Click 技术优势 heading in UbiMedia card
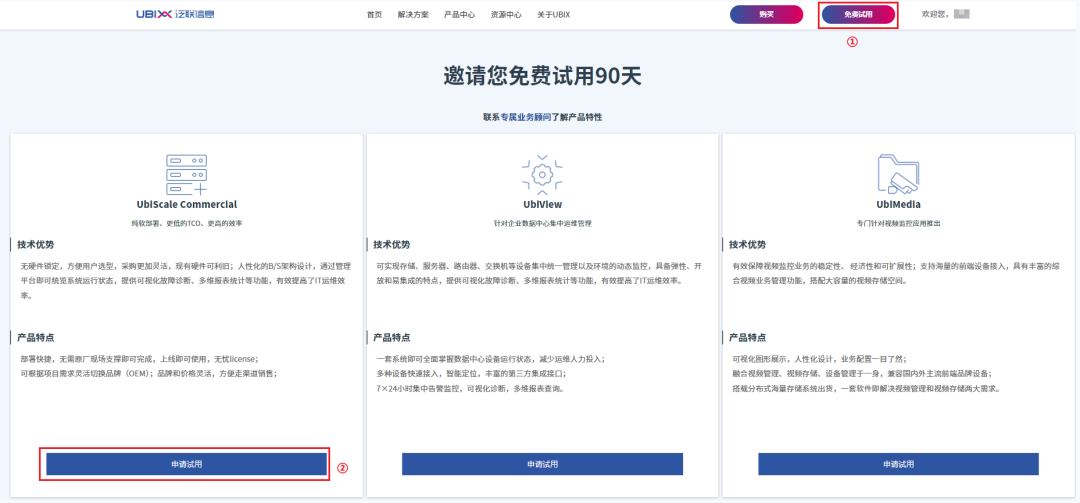The height and width of the screenshot is (503, 1080). pos(748,245)
